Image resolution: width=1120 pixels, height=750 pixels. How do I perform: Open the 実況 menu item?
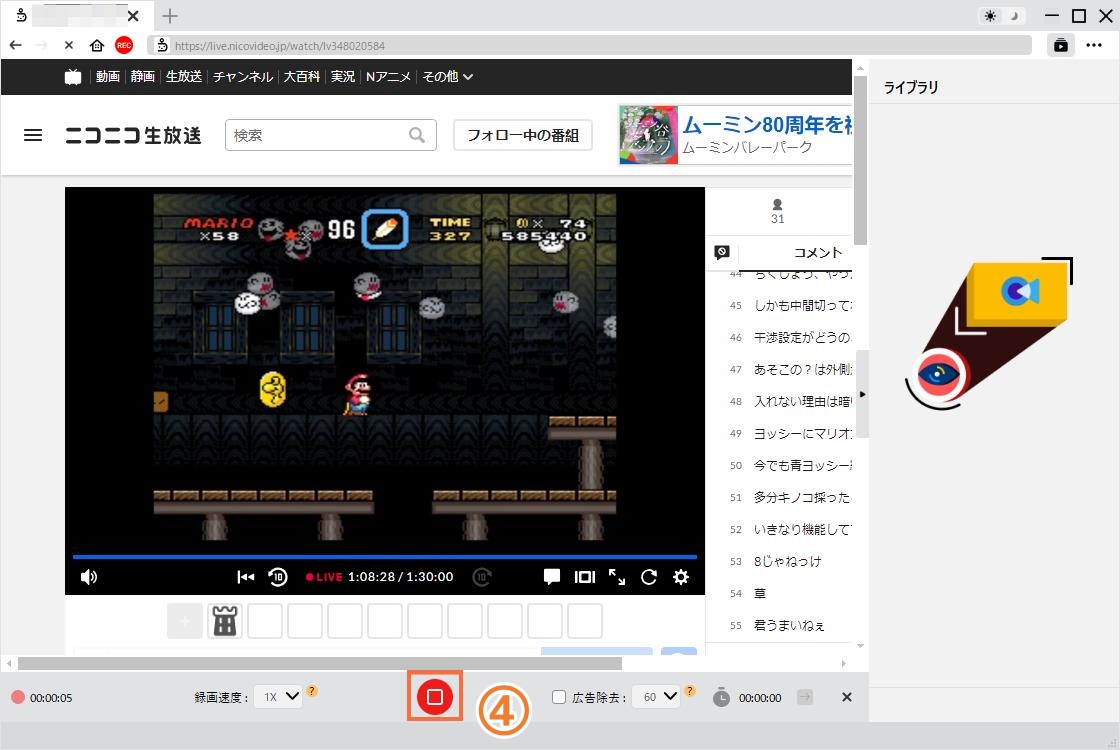343,76
